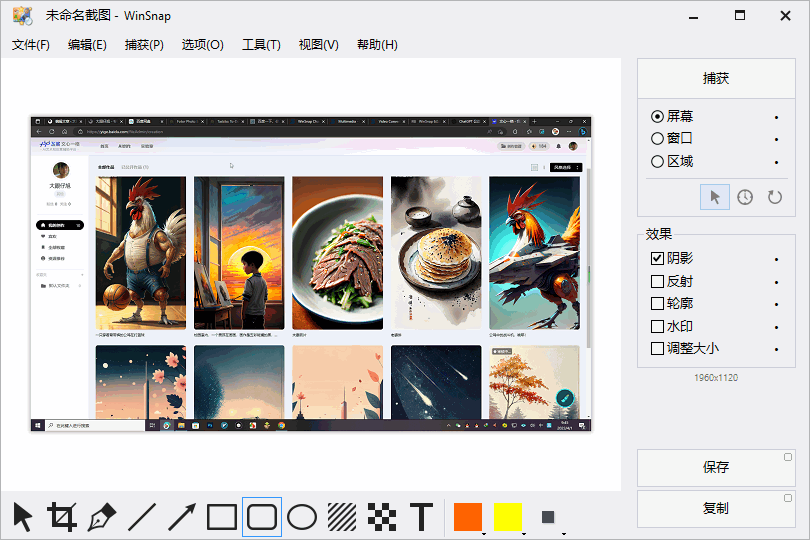Viewport: 810px width, 540px height.
Task: Select the Pixelate checkerboard tool
Action: (x=382, y=517)
